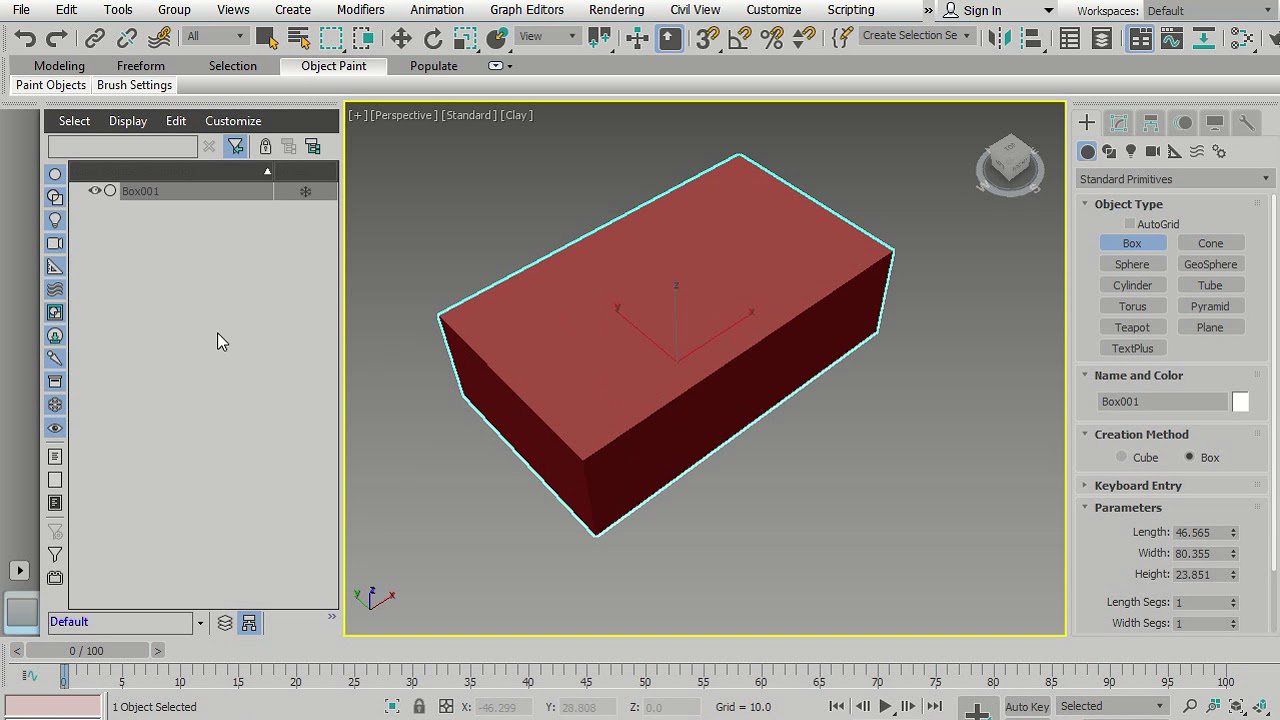The width and height of the screenshot is (1280, 720).
Task: Click the pink MAXScript listener box
Action: coord(52,706)
